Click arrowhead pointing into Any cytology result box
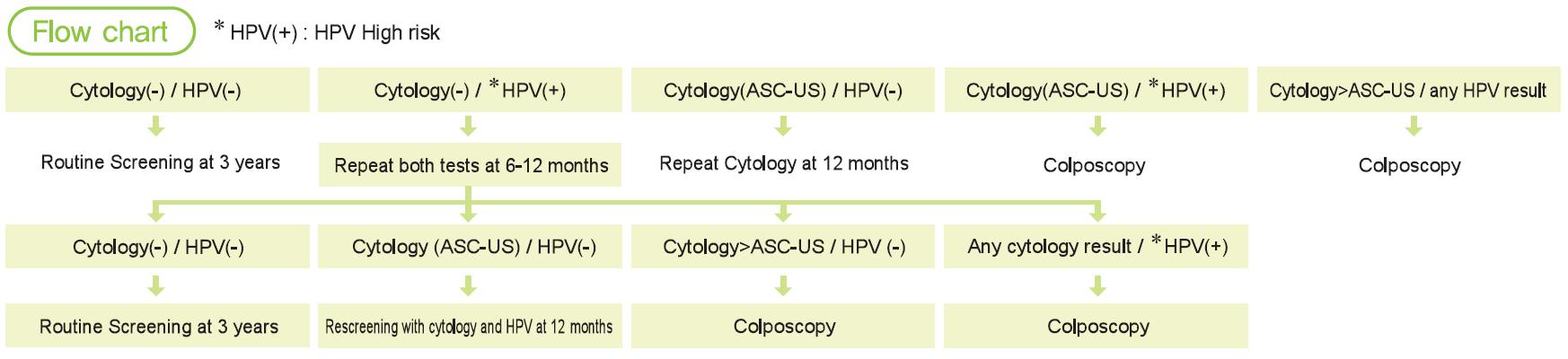This screenshot has height=359, width=1568. (1097, 214)
